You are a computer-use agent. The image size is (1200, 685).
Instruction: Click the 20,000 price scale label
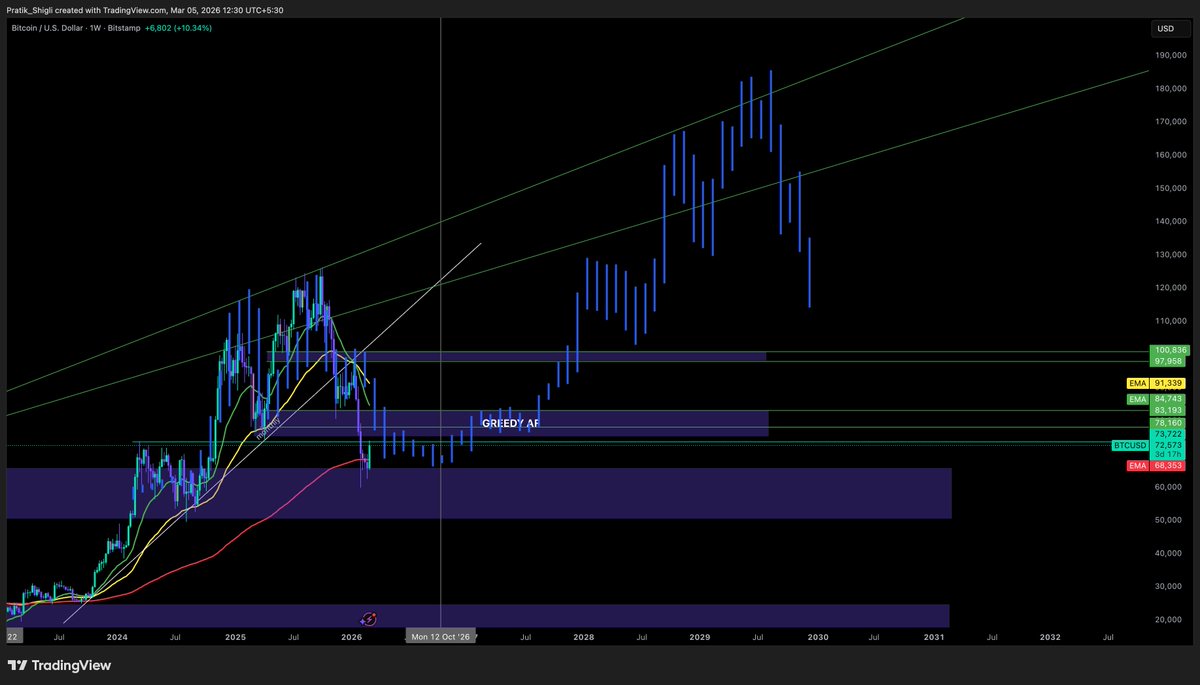[x=1169, y=620]
